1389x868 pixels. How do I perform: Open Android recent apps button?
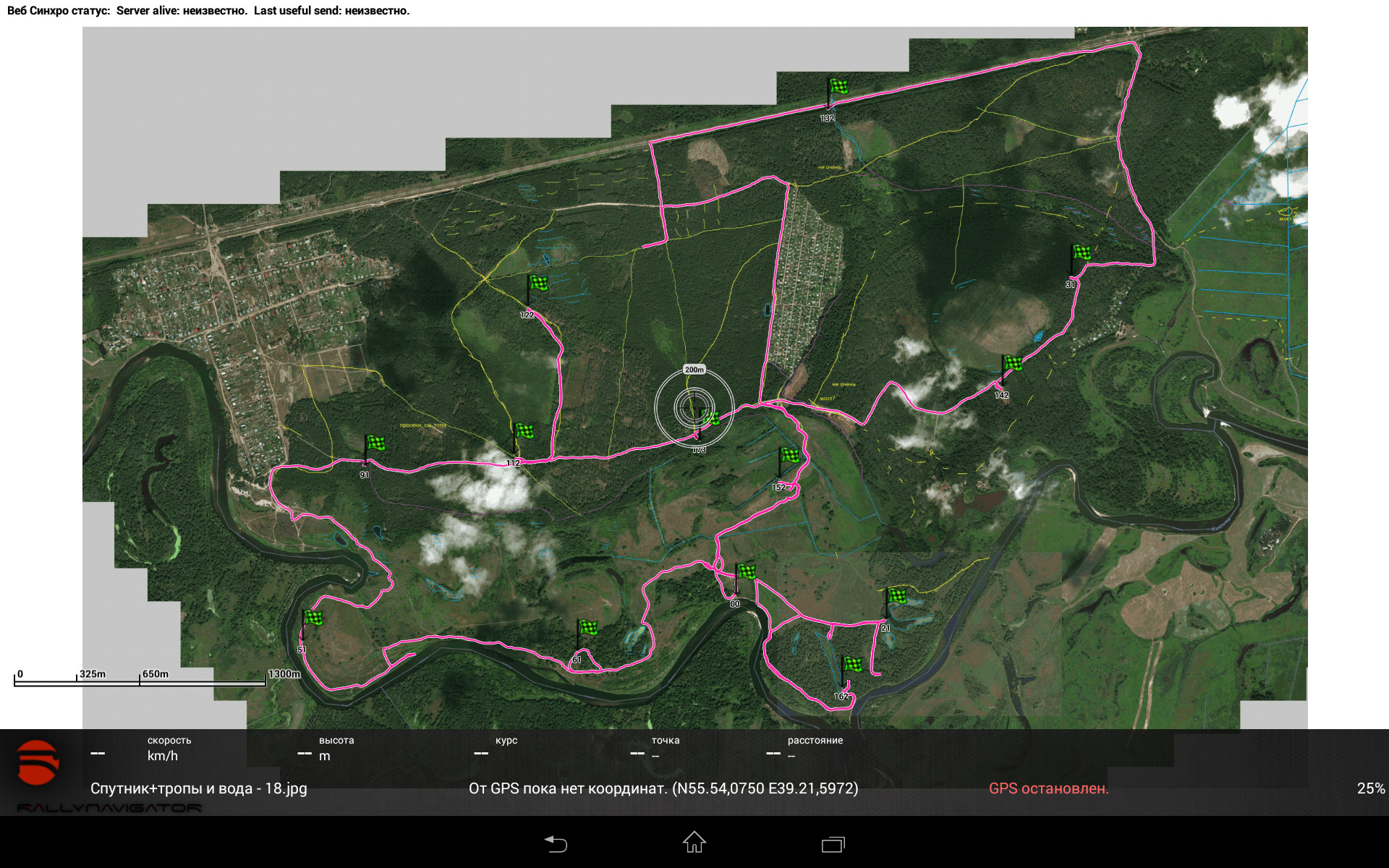(x=833, y=844)
